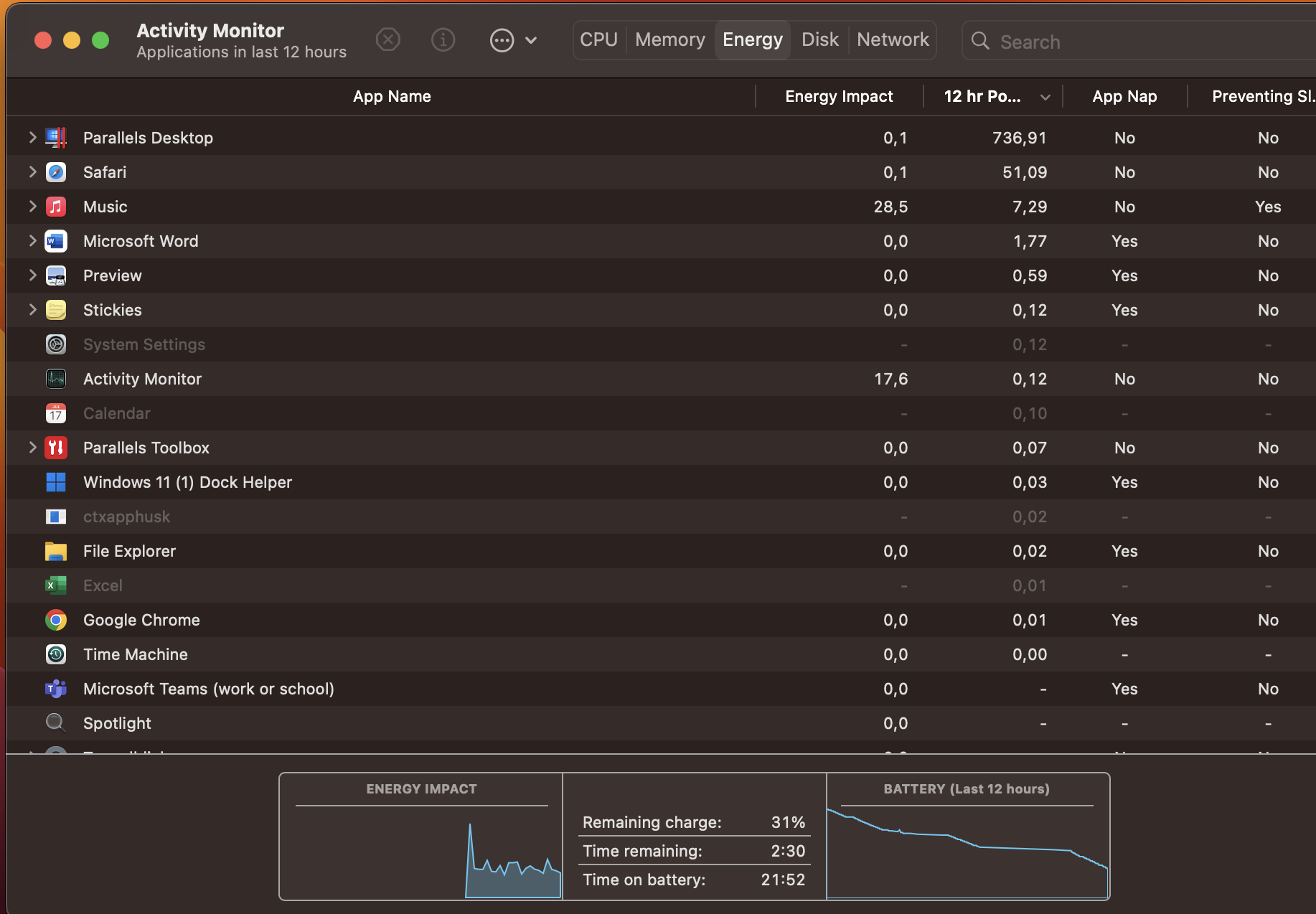Click the process info icon
Screen dimensions: 1316x914
tap(443, 39)
